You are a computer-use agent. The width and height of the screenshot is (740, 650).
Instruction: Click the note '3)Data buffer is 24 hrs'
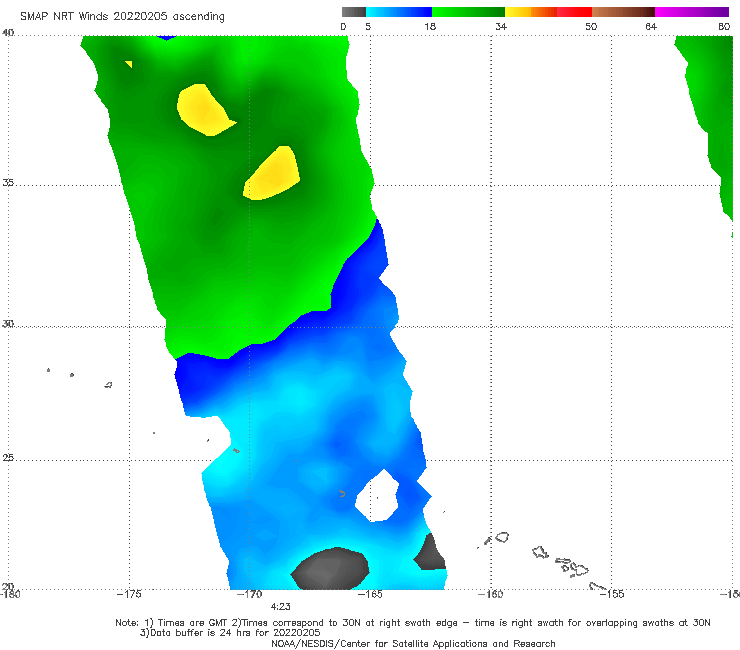pyautogui.click(x=230, y=633)
